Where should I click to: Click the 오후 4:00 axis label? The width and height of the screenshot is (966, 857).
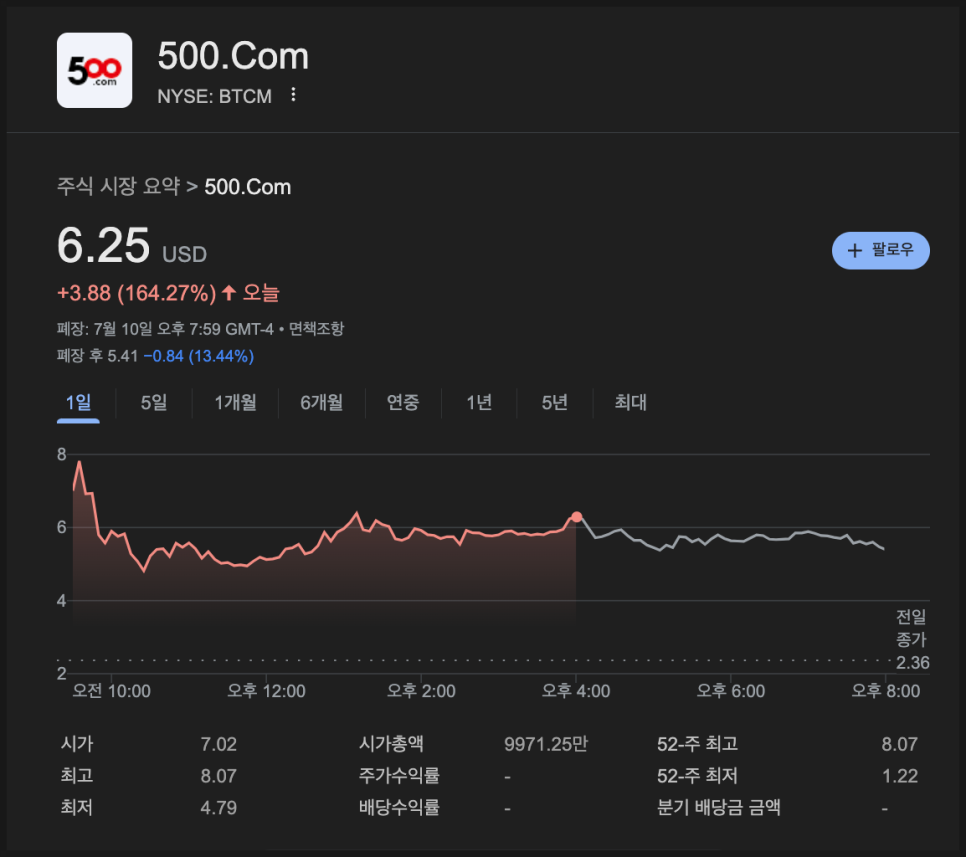point(576,691)
